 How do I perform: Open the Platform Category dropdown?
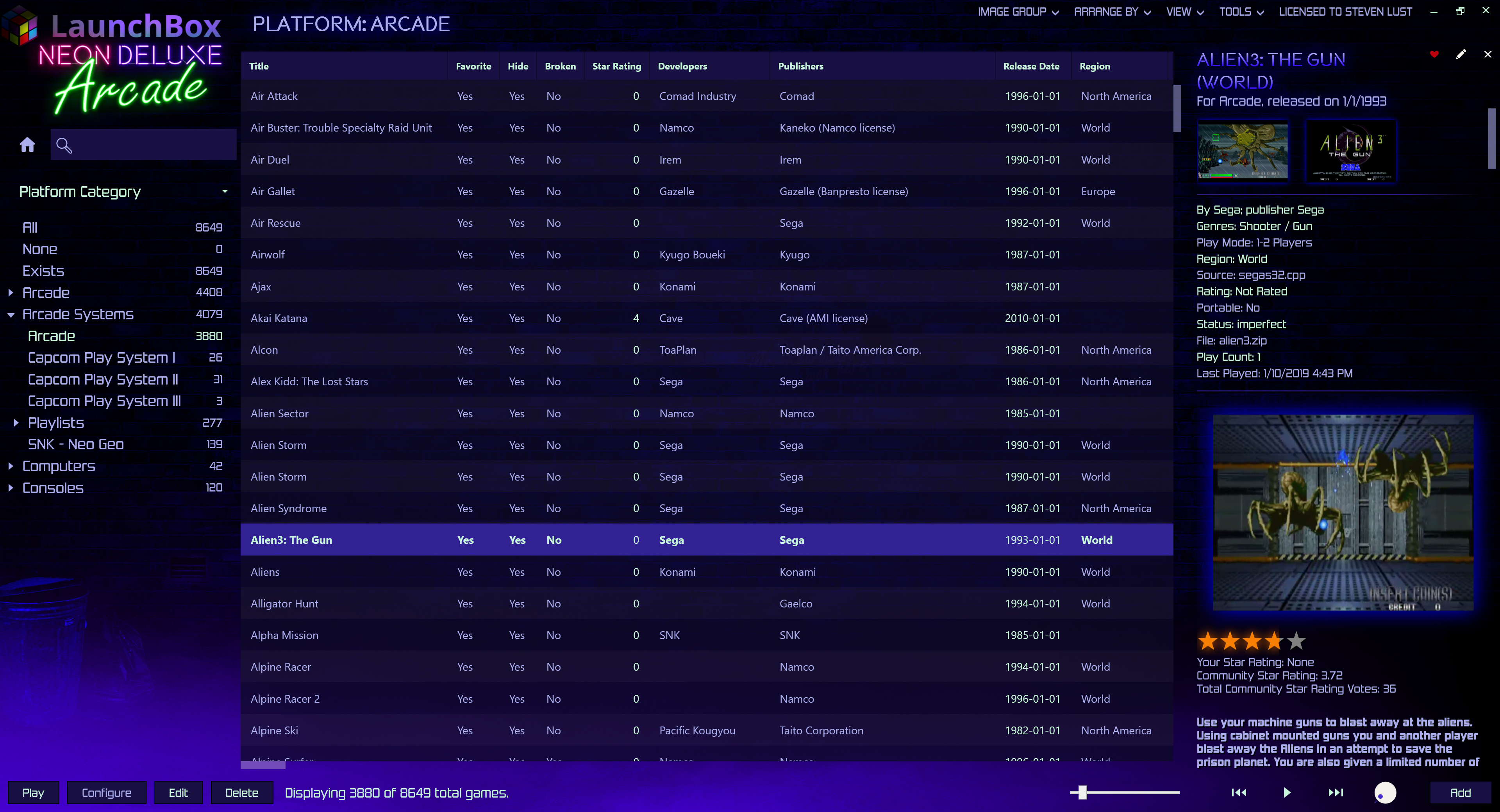[123, 192]
